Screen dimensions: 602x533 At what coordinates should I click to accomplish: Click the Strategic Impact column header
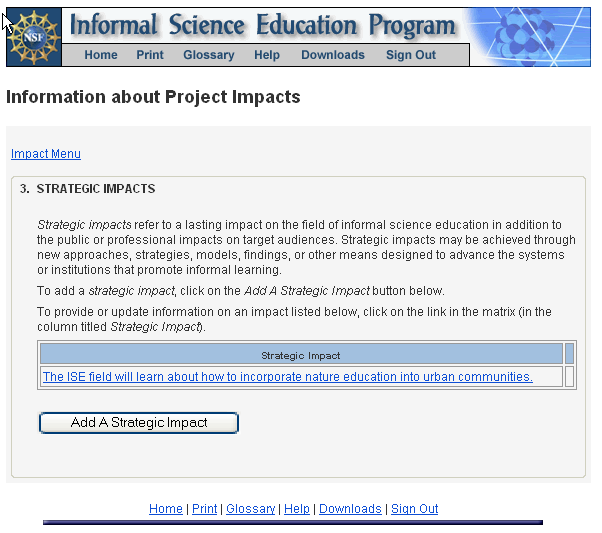coord(301,355)
